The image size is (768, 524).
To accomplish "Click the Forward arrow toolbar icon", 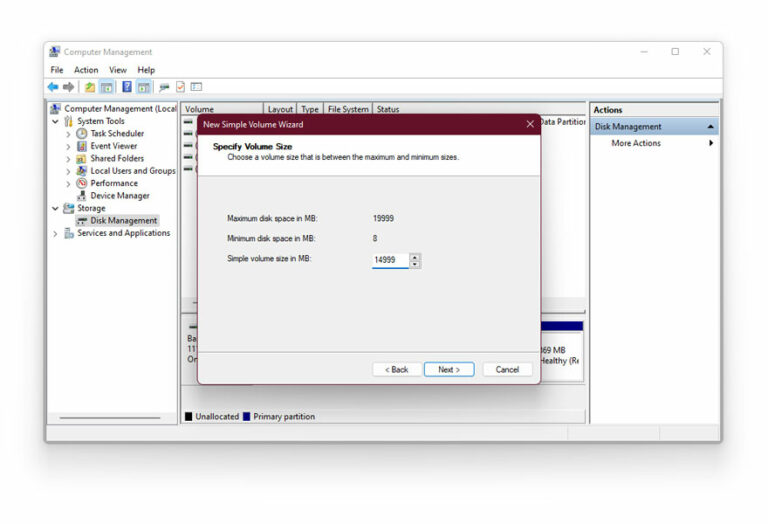I will point(69,87).
